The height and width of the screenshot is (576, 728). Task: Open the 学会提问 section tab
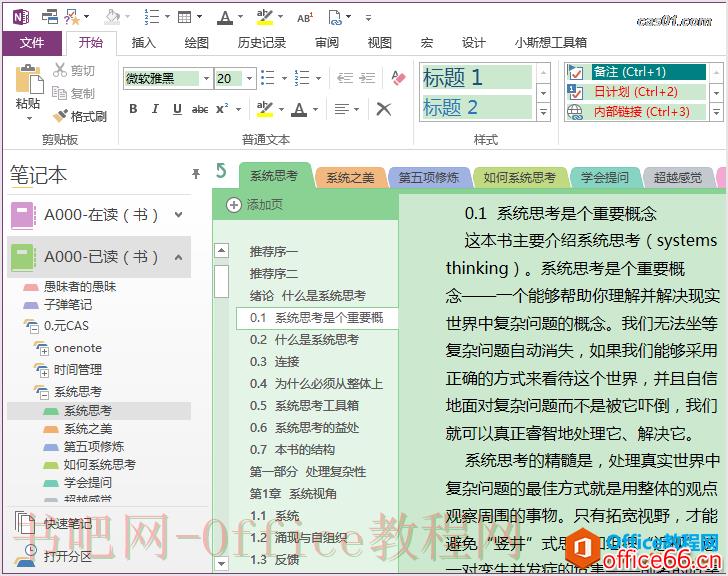604,178
